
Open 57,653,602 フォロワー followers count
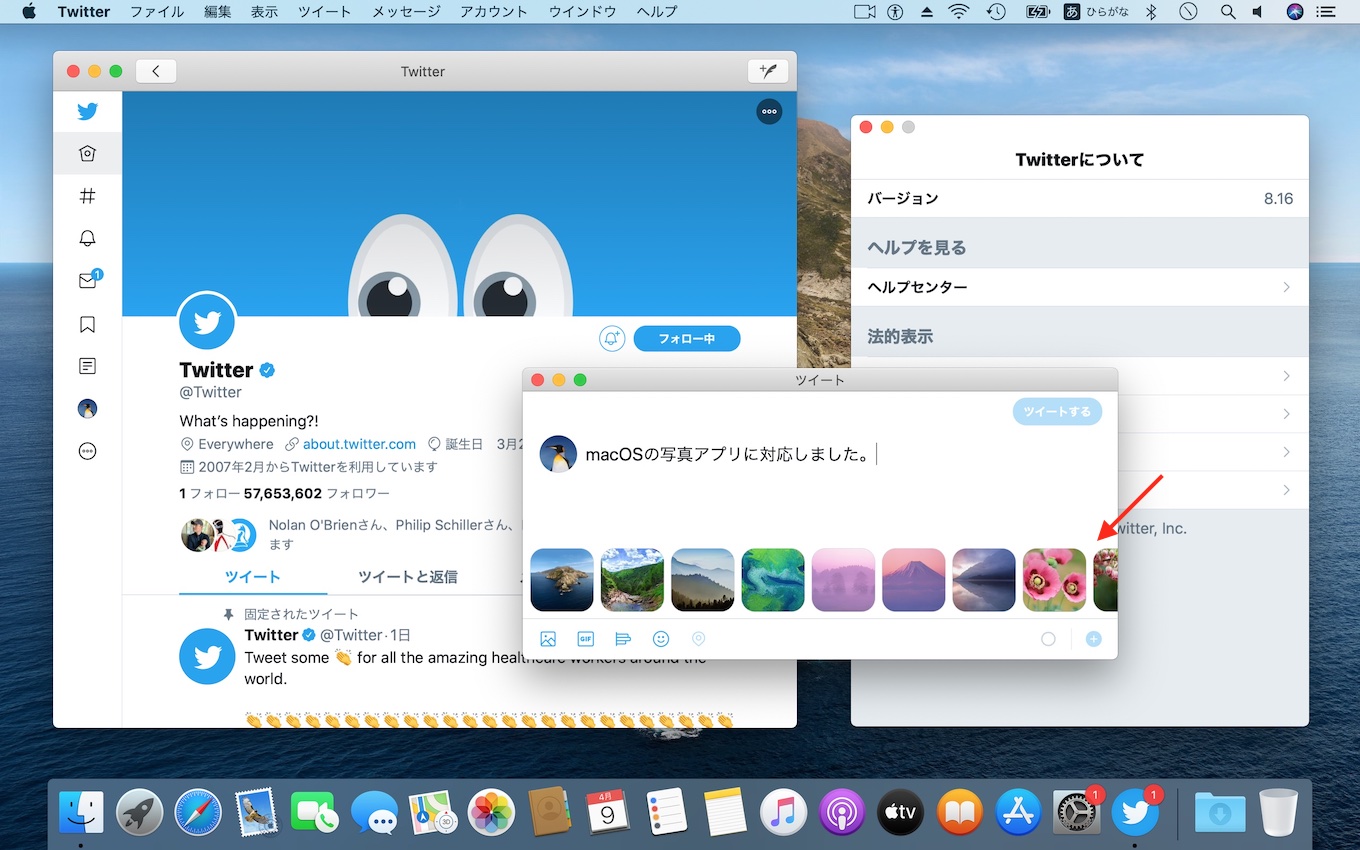316,493
